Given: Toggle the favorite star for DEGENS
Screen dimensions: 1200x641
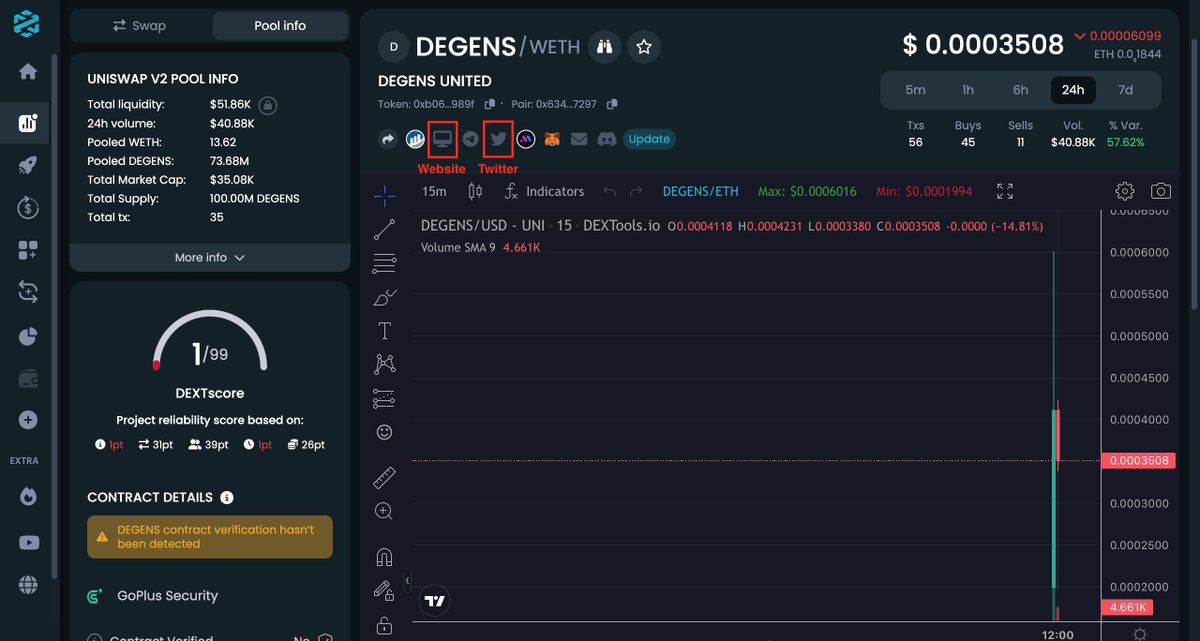Looking at the screenshot, I should 644,46.
